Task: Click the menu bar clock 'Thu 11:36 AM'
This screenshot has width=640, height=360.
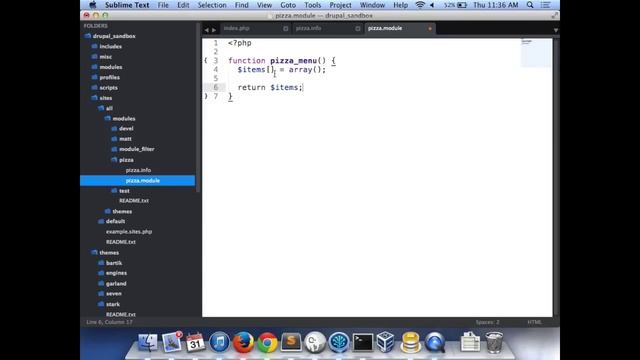Action: click(496, 5)
